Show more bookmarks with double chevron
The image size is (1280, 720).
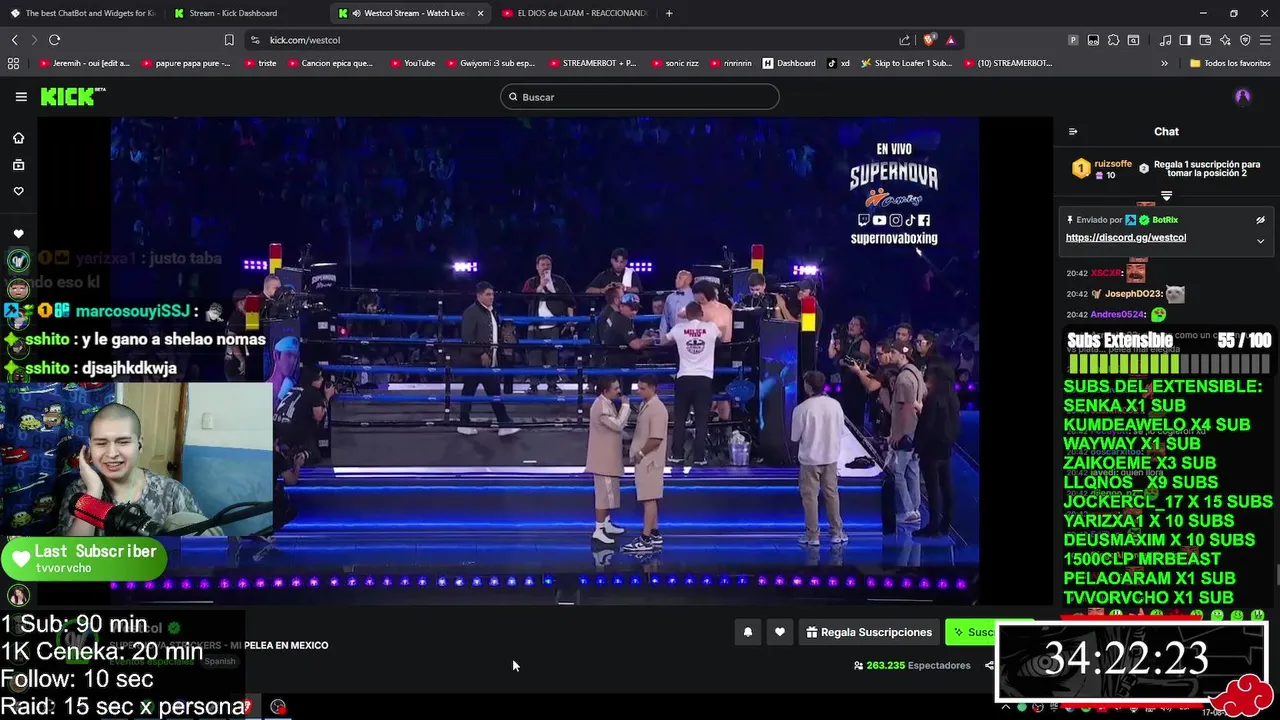1164,63
